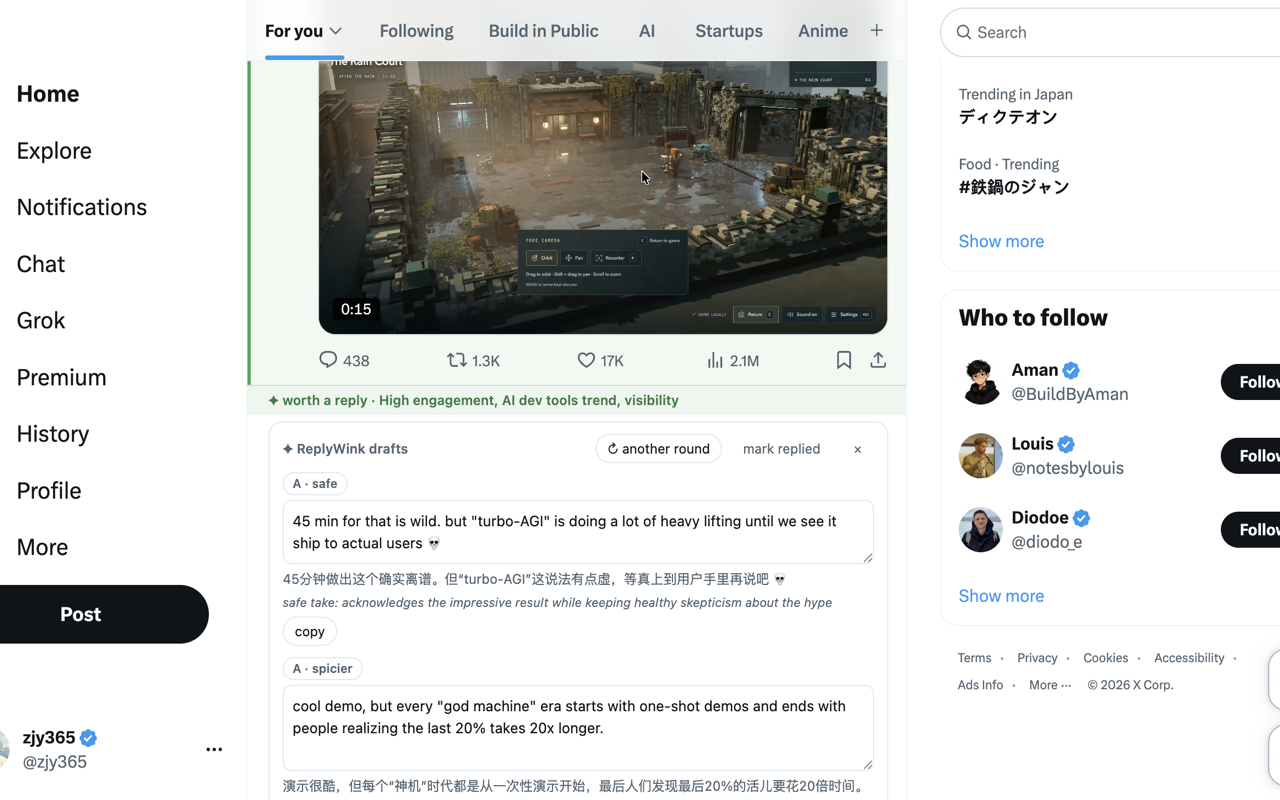Image resolution: width=1280 pixels, height=800 pixels.
Task: Open the Ads Info link
Action: click(980, 685)
